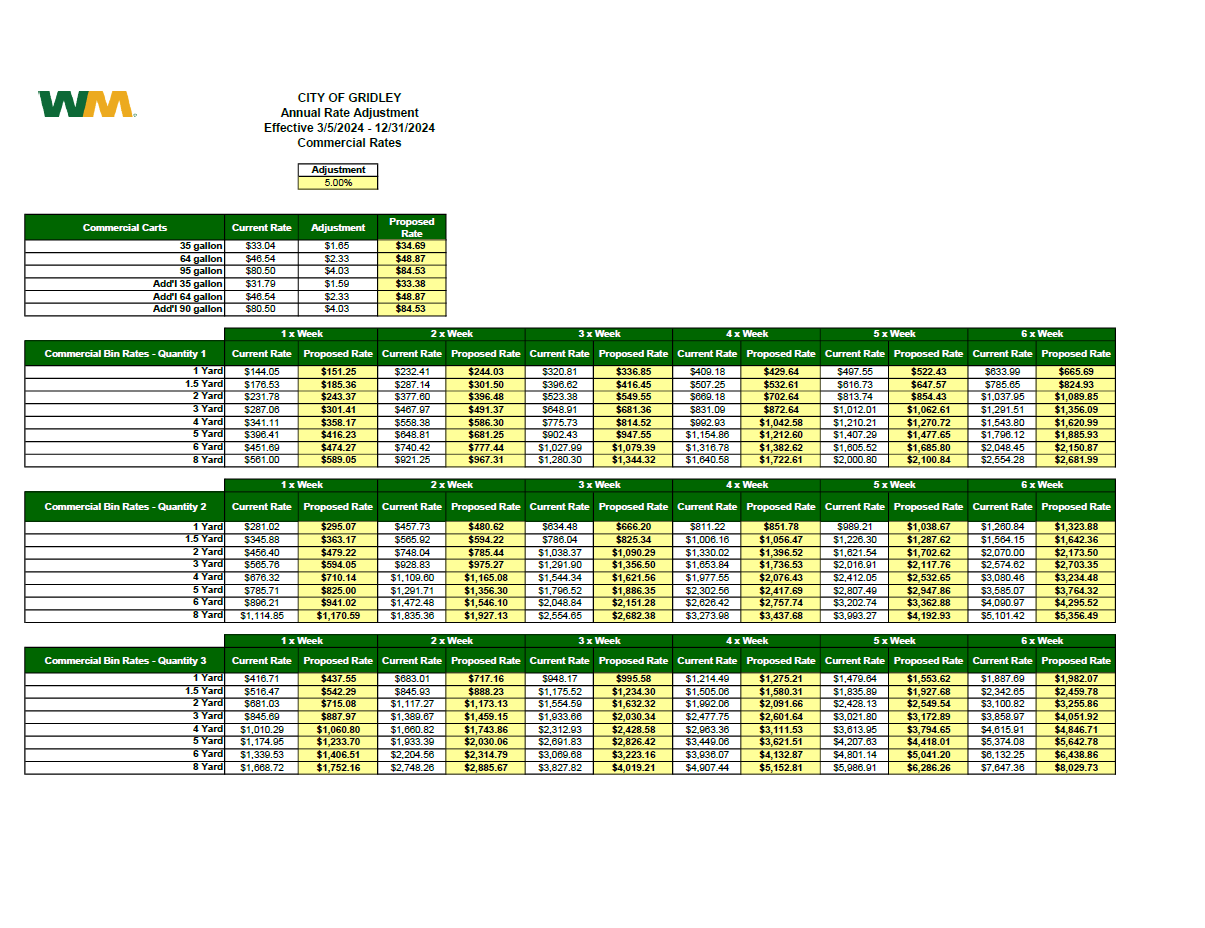1205x928 pixels.
Task: Click the '95 gallon' row label
Action: click(125, 271)
